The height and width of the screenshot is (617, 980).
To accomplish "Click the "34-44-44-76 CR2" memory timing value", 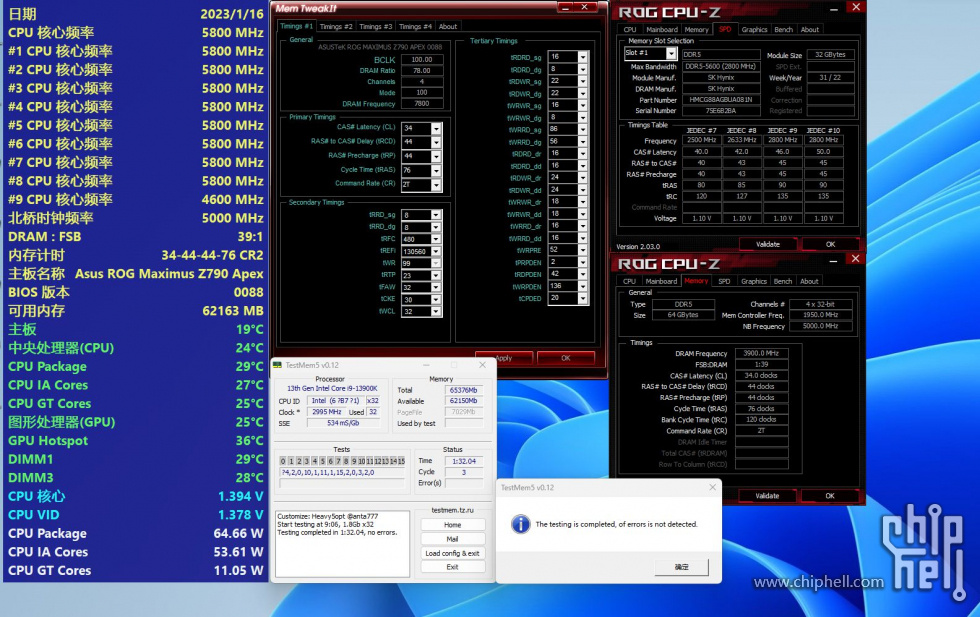I will coord(212,255).
